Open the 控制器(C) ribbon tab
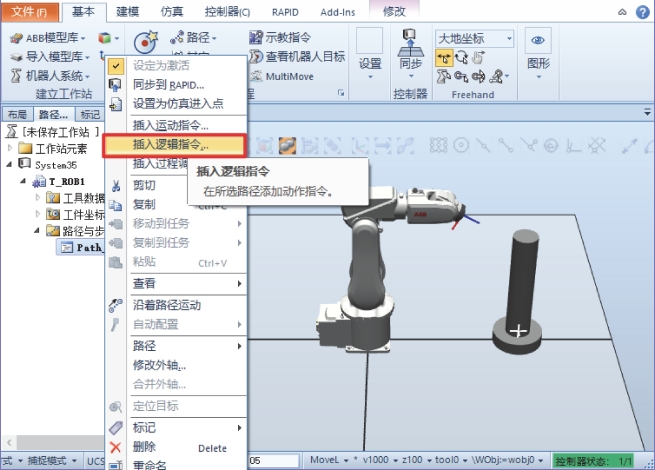655x470 pixels. point(227,12)
